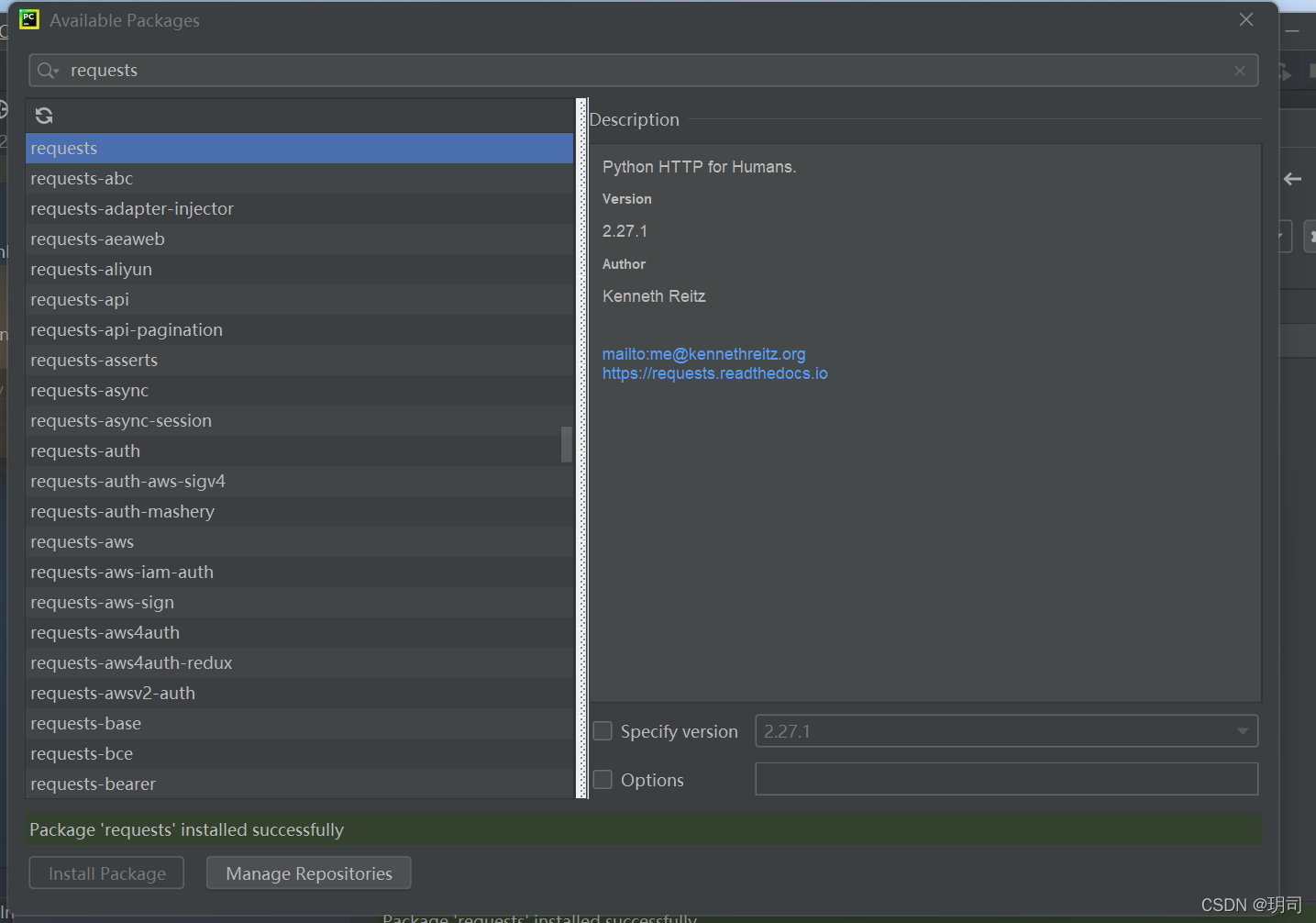The width and height of the screenshot is (1316, 923).
Task: Click the Manage Repositories button
Action: [309, 873]
